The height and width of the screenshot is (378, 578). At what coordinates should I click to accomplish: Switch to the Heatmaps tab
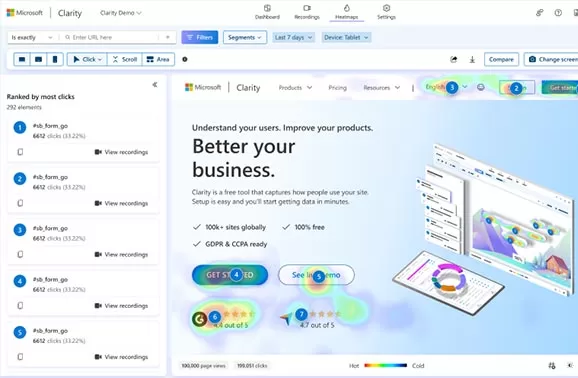pos(347,12)
